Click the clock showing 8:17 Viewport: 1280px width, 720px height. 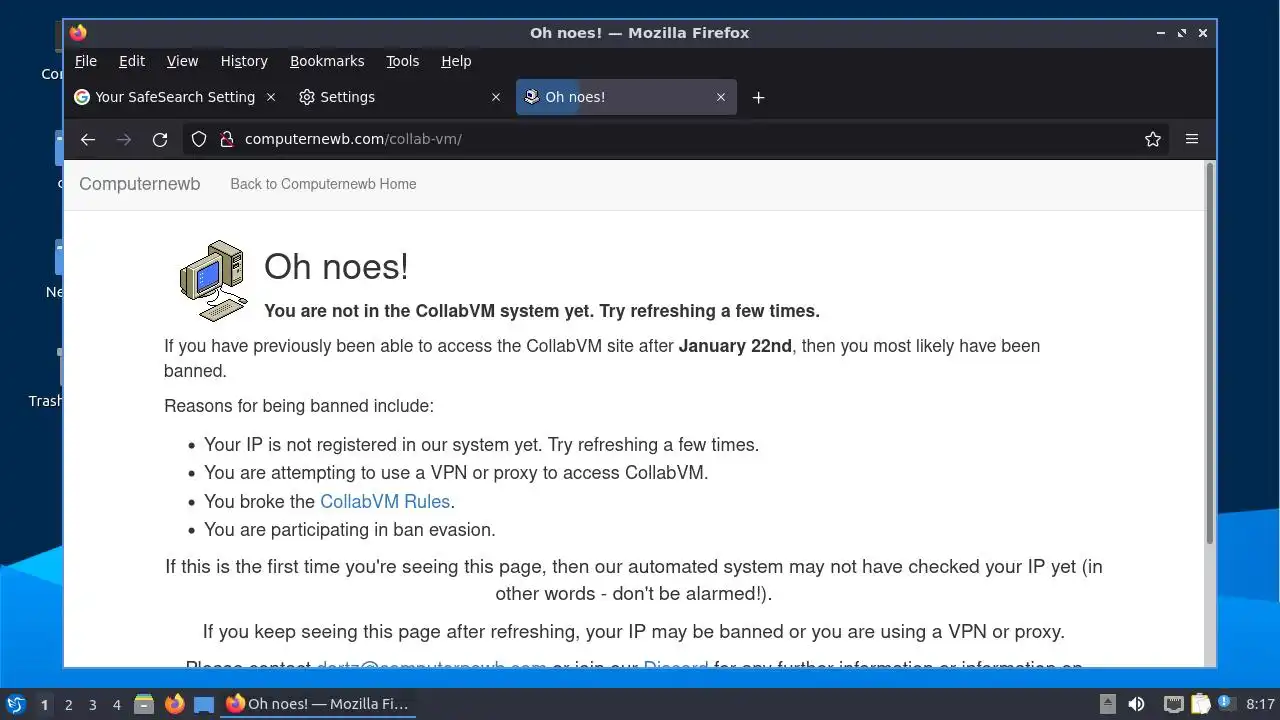(1260, 704)
